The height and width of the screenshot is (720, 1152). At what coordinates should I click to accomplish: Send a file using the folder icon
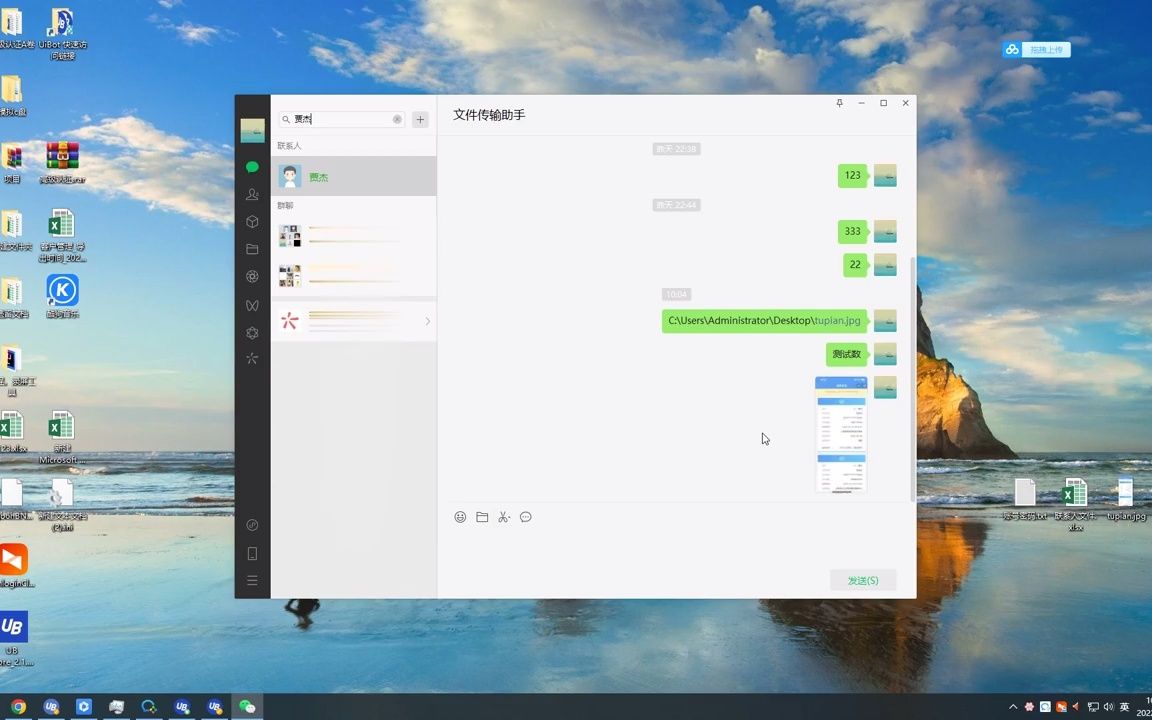tap(482, 517)
